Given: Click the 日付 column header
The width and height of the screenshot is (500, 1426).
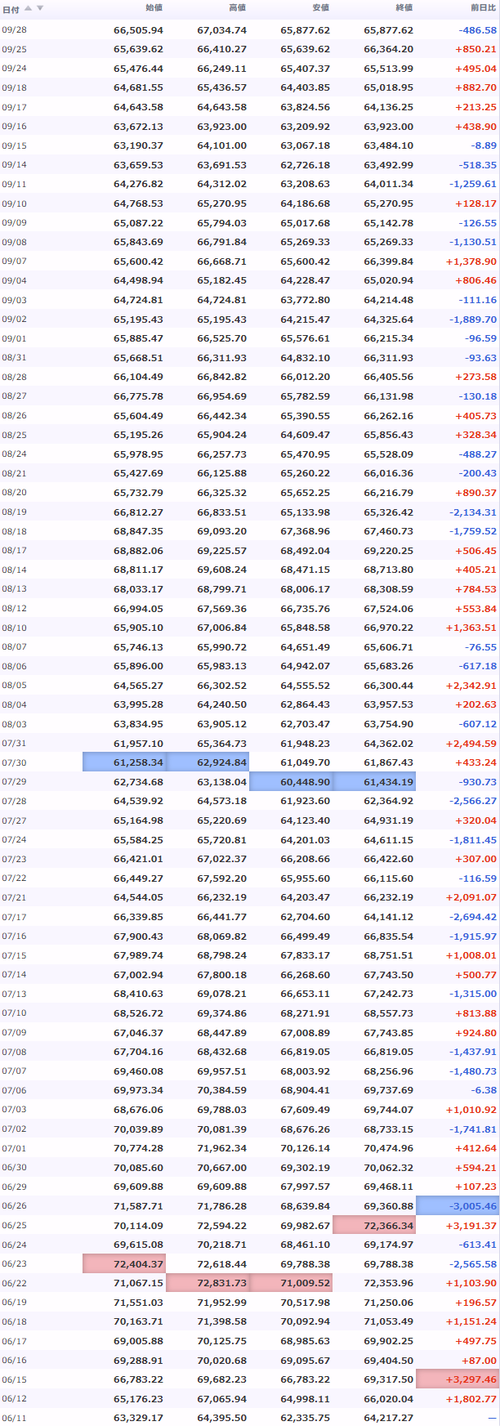Looking at the screenshot, I should click(10, 9).
